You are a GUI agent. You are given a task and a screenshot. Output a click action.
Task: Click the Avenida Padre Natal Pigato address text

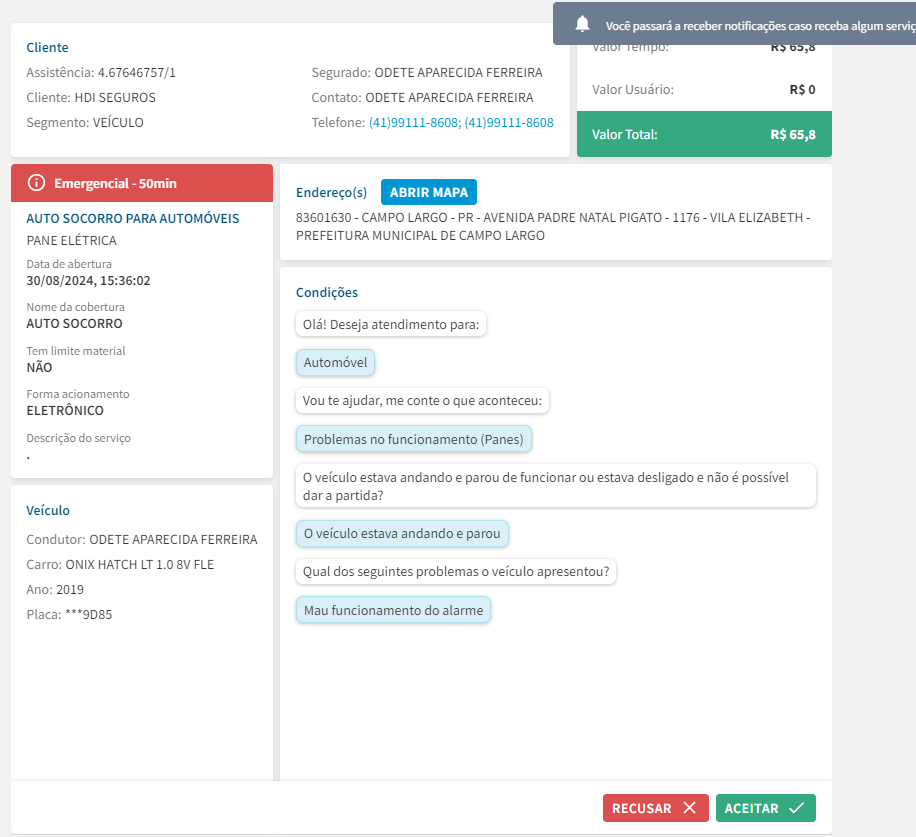pyautogui.click(x=553, y=218)
